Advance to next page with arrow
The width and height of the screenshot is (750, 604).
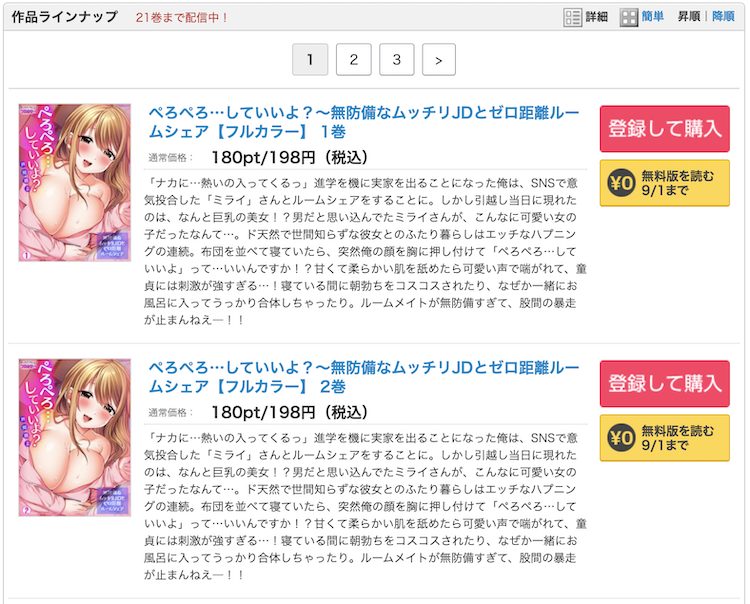tap(439, 60)
